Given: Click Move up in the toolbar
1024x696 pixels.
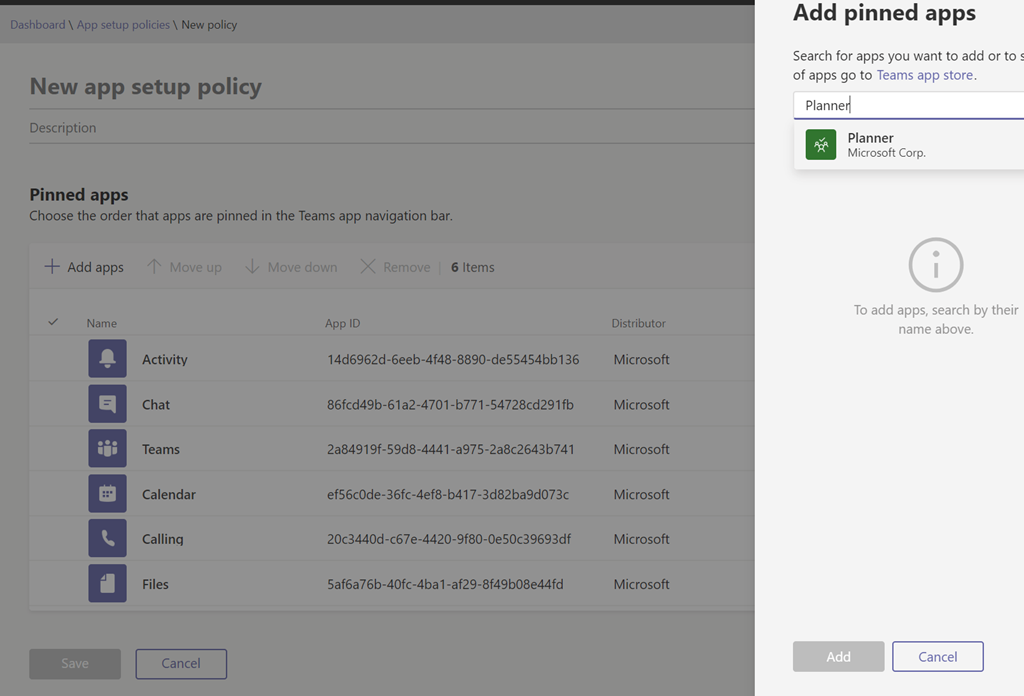Looking at the screenshot, I should [184, 267].
